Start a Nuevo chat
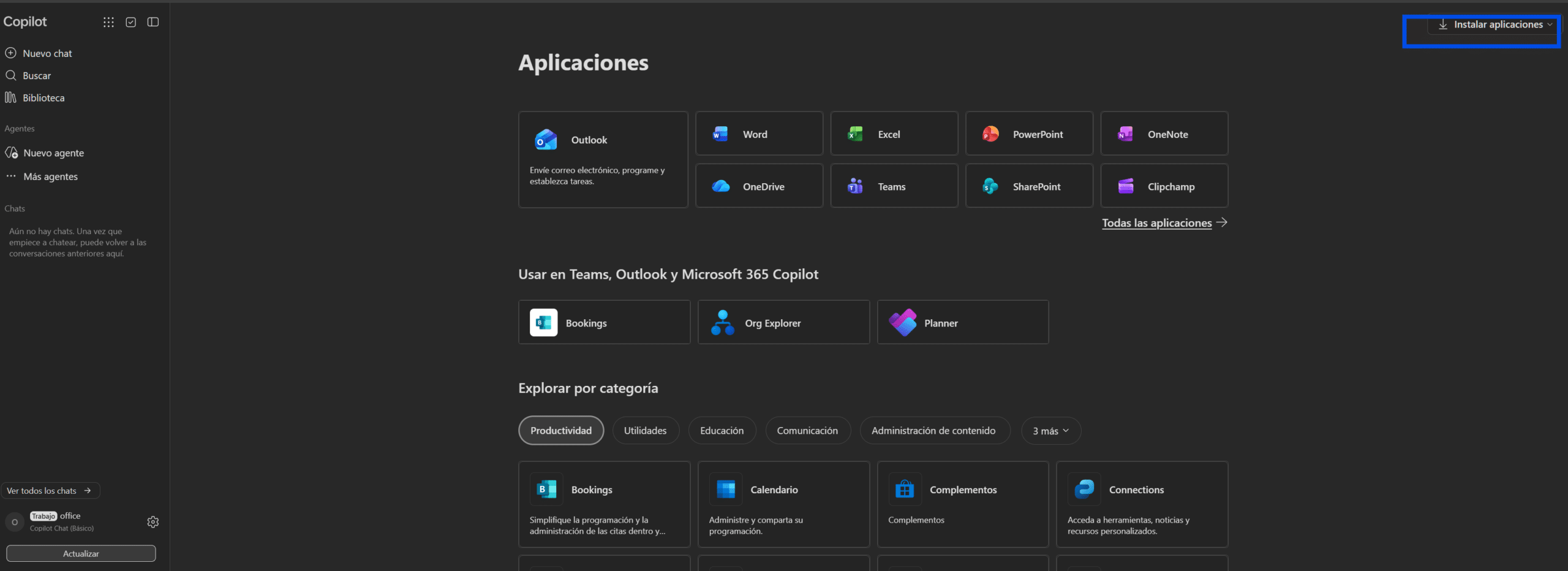Screen dimensions: 1568x571 (47, 53)
